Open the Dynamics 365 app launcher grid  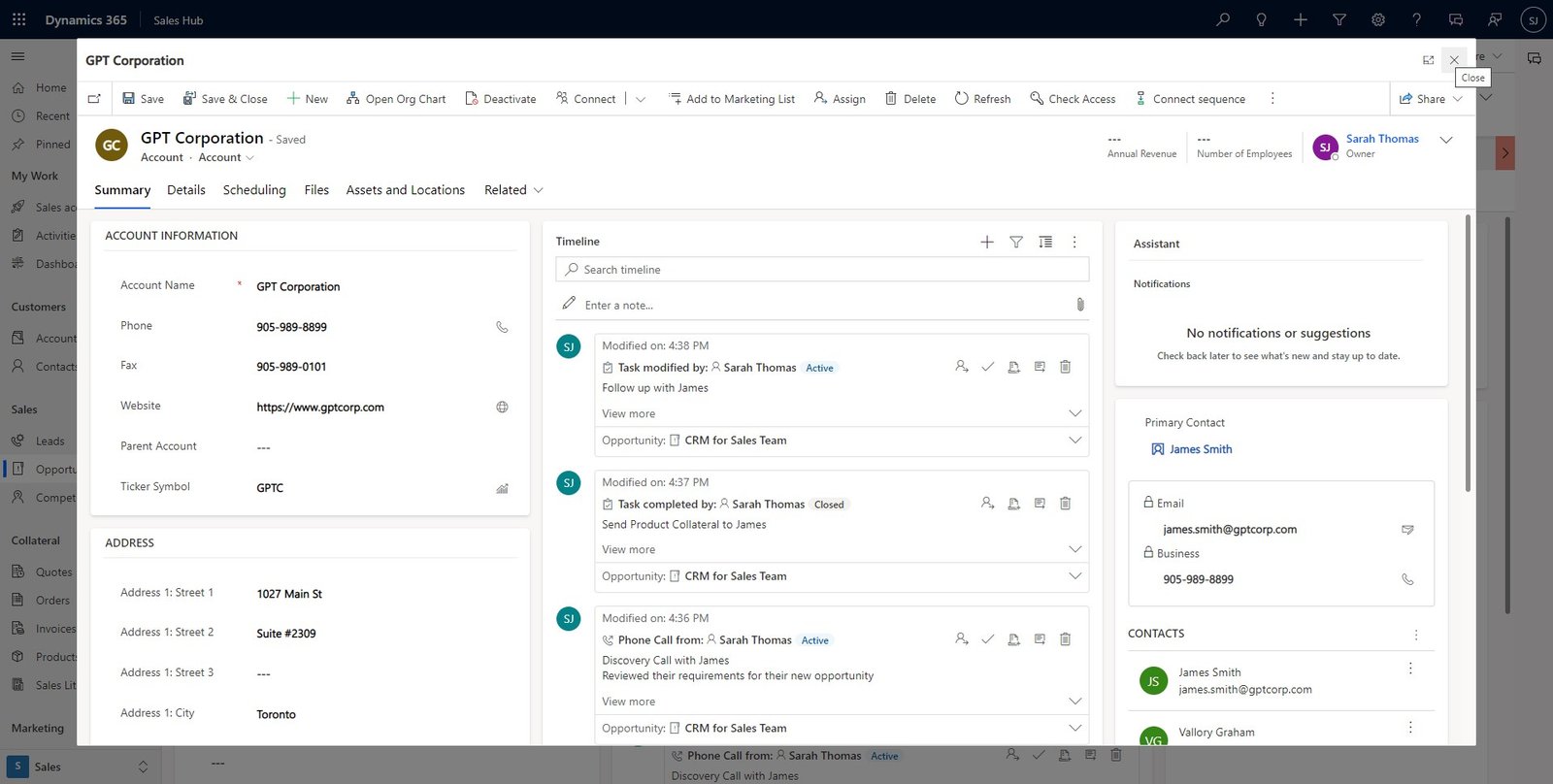18,19
